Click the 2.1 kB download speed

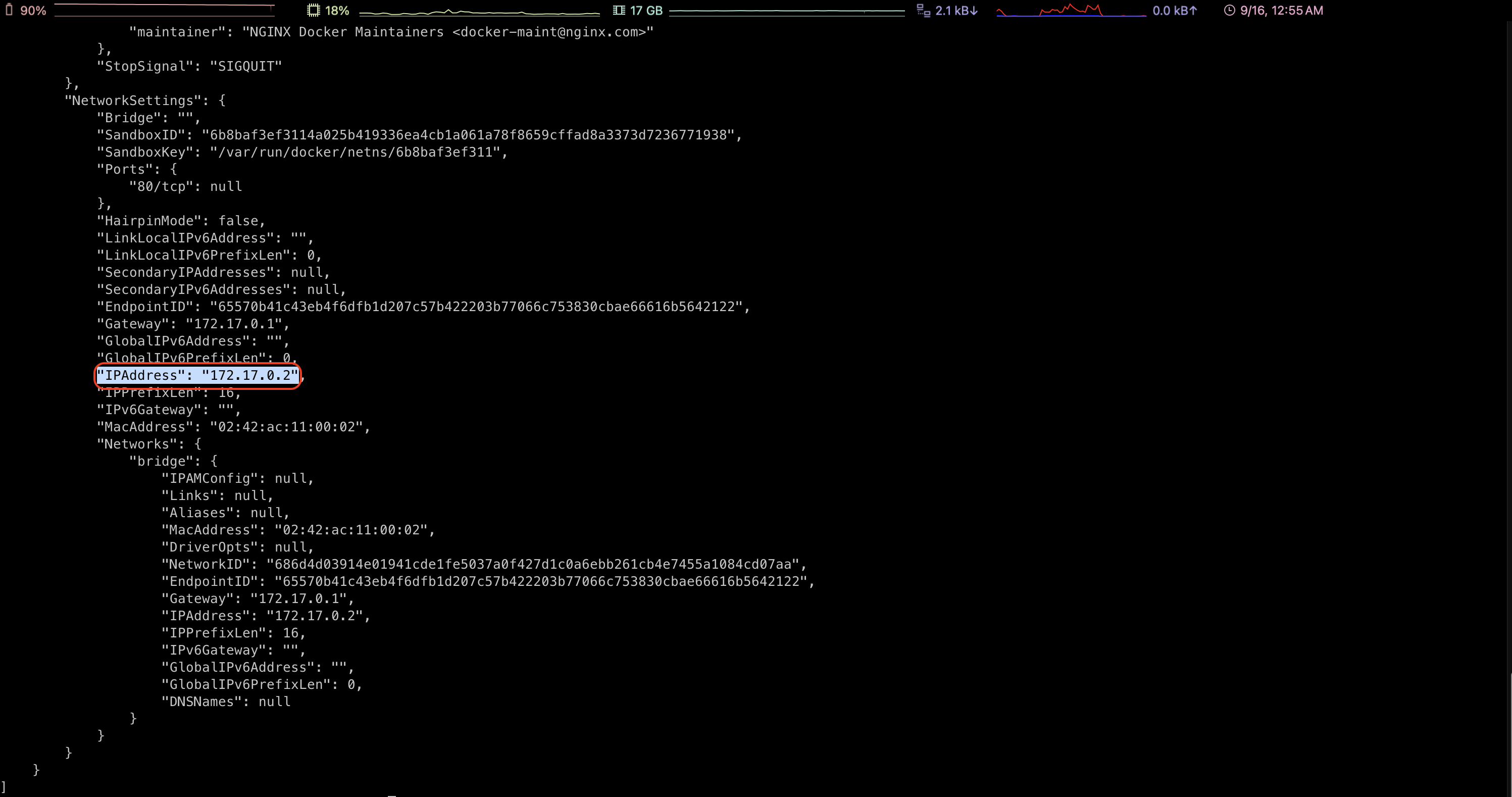point(956,11)
